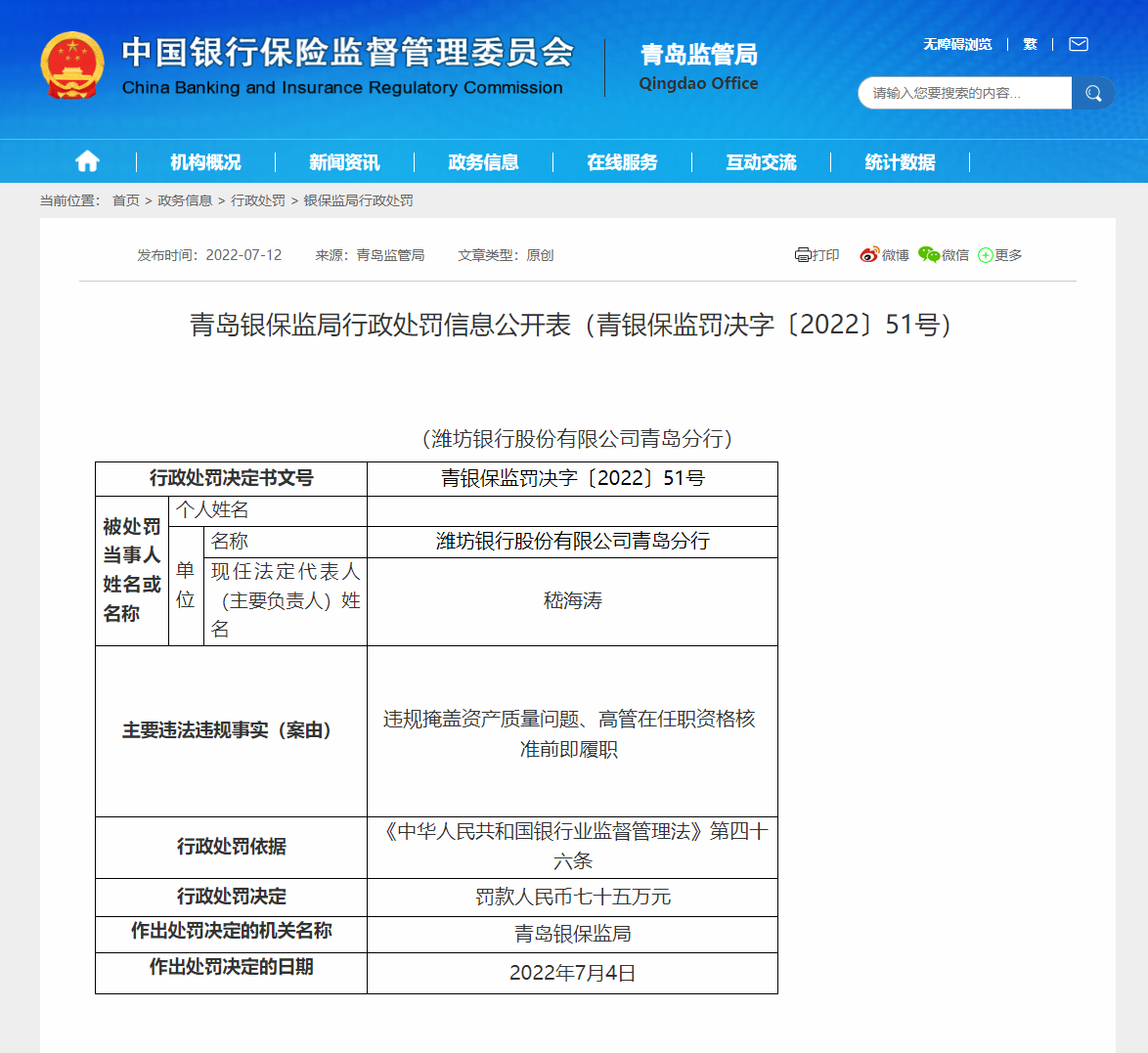Open the 在线服务 menu
Image resolution: width=1148 pixels, height=1053 pixels.
click(622, 162)
